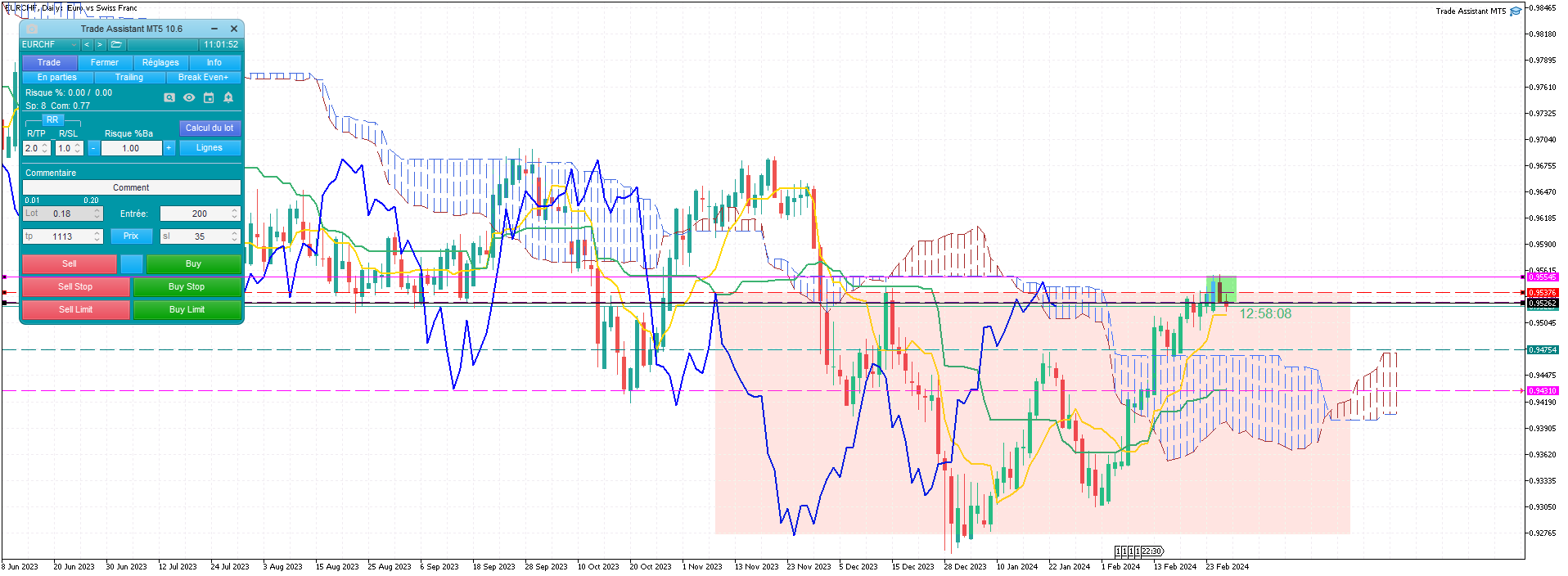Click the red Sell button
Viewport: 1568px width, 576px height.
(x=70, y=263)
